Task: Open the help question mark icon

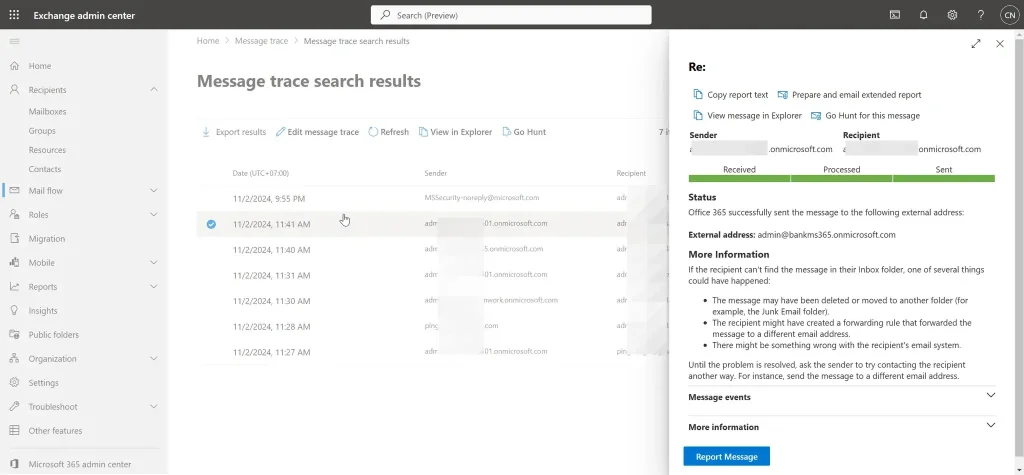Action: click(981, 15)
